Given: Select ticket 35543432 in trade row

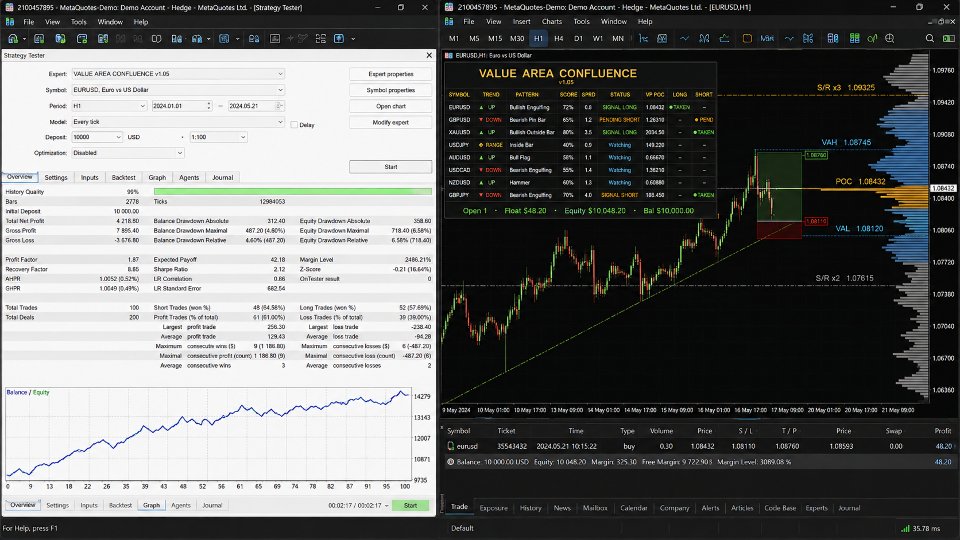Looking at the screenshot, I should (x=512, y=446).
